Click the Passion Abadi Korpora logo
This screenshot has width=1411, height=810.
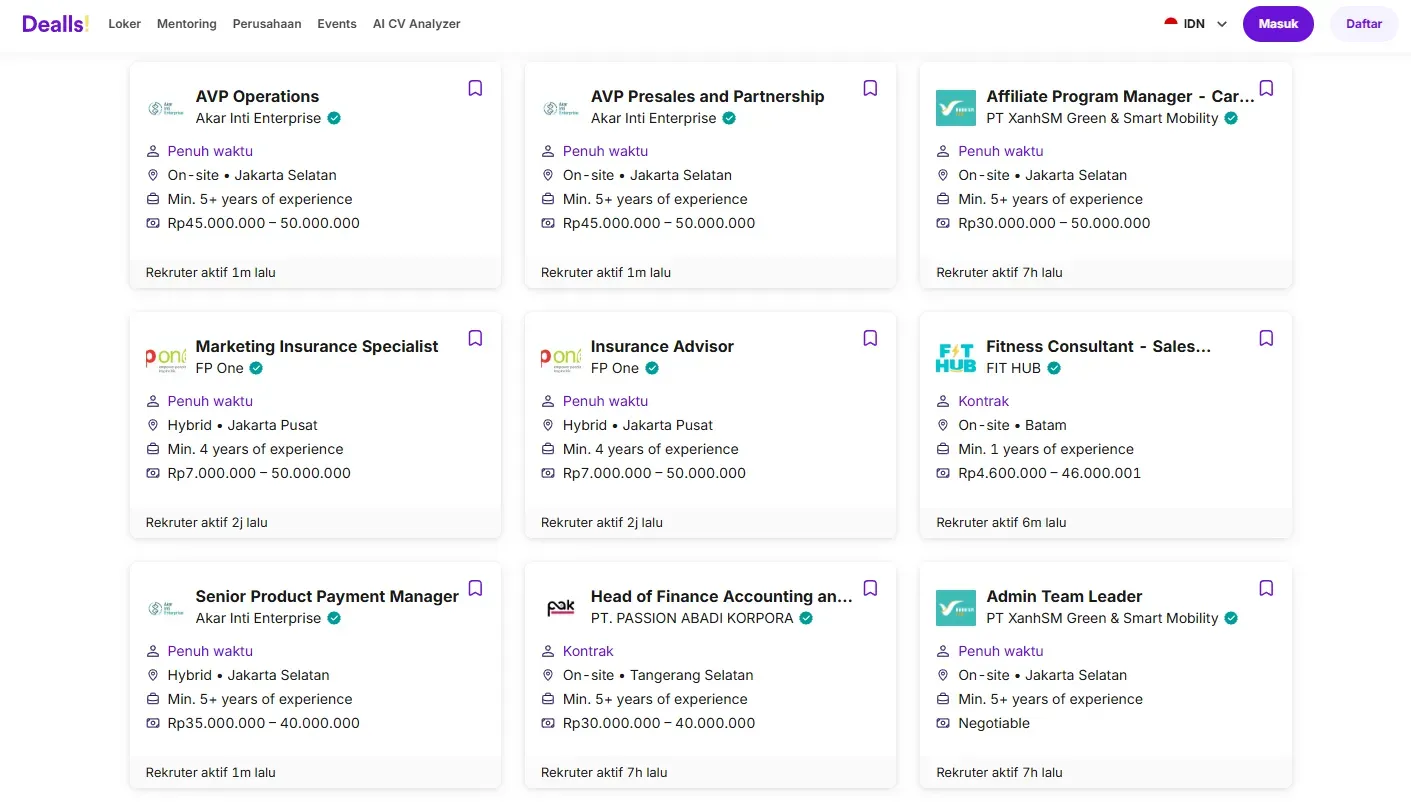point(561,608)
